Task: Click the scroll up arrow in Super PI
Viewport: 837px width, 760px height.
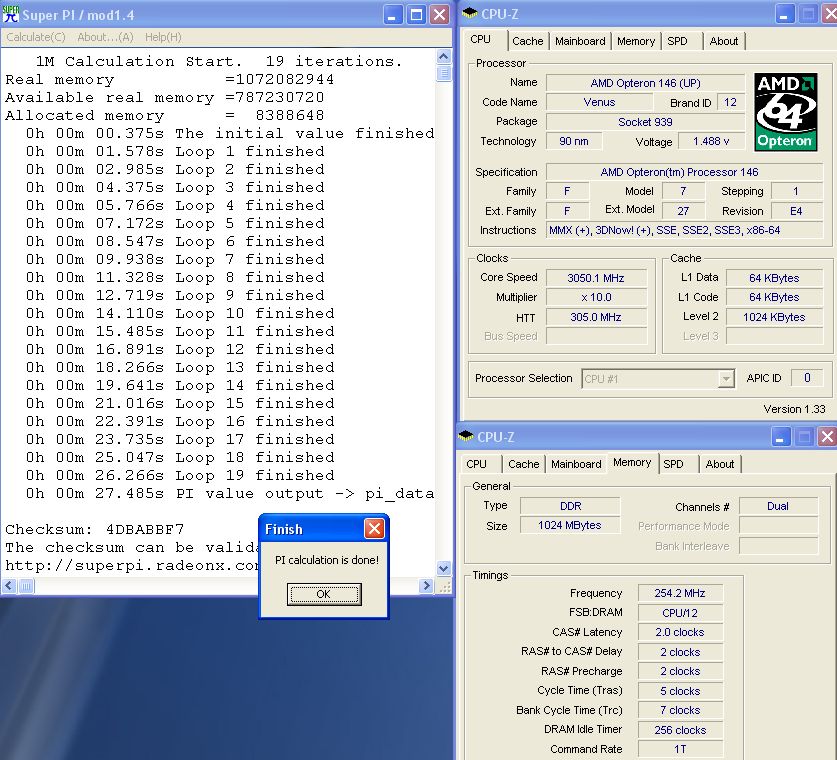Action: coord(444,56)
